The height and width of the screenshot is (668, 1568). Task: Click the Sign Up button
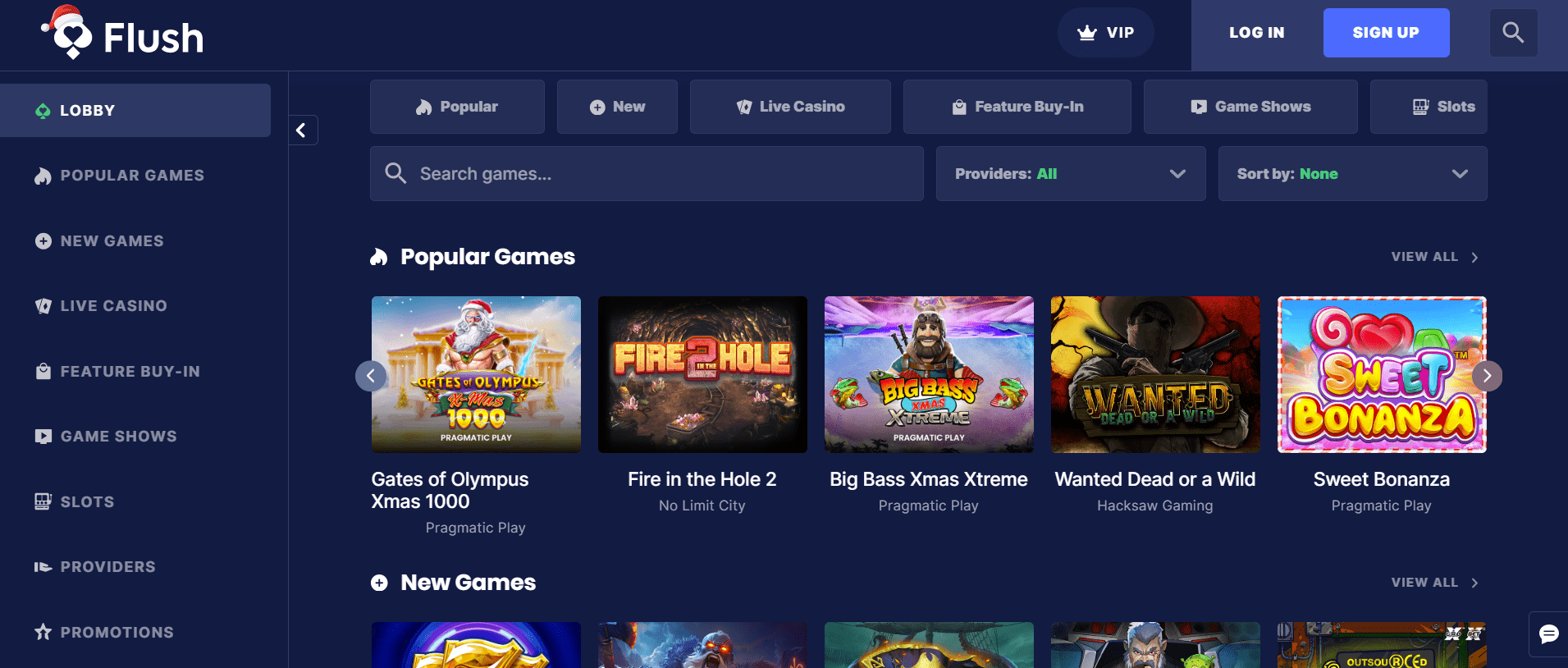coord(1386,33)
